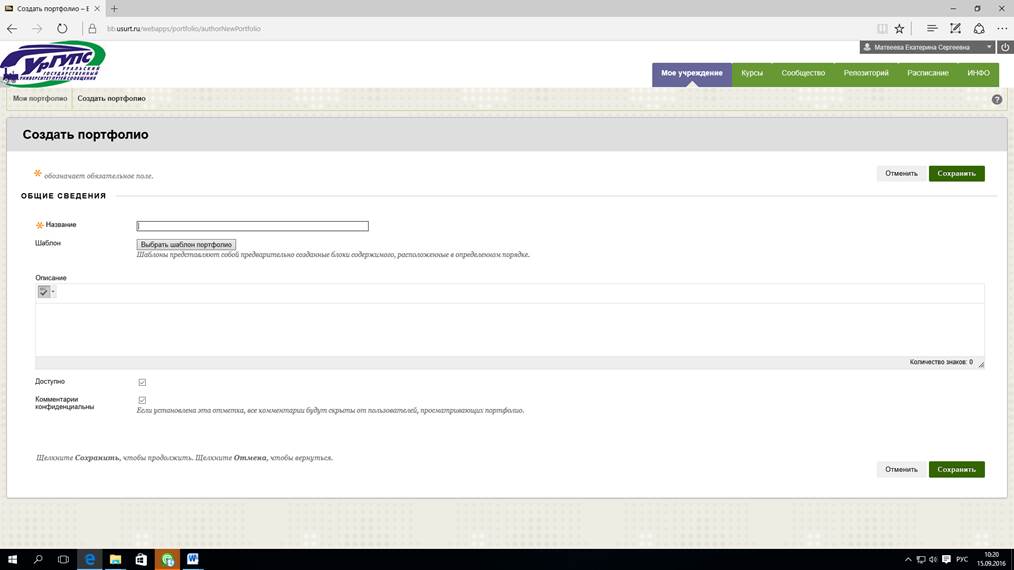Toggle the Доступно checkbox
This screenshot has height=570, width=1014.
[142, 382]
